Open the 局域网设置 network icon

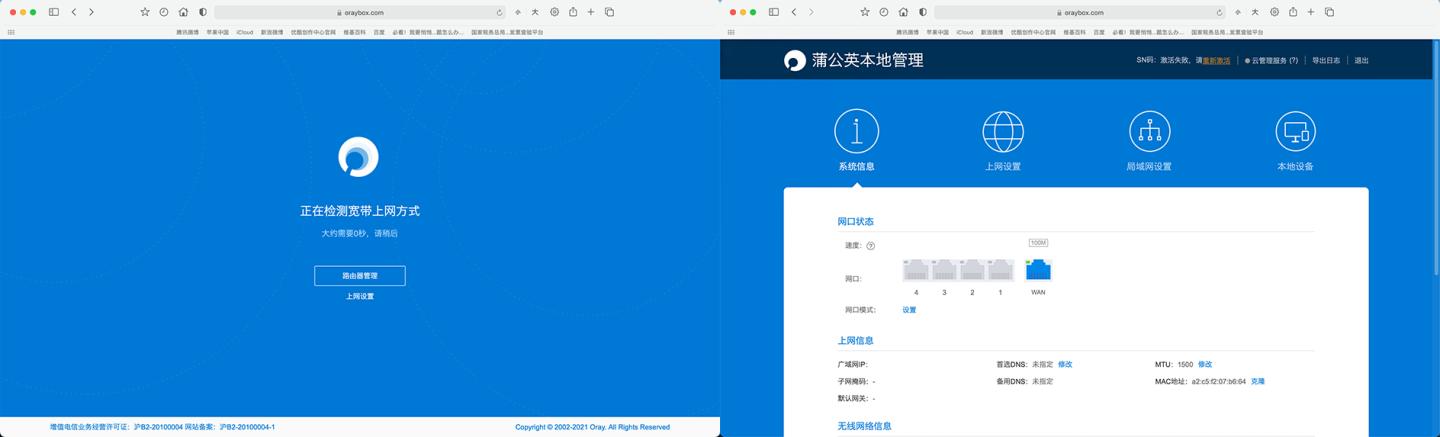click(1149, 131)
